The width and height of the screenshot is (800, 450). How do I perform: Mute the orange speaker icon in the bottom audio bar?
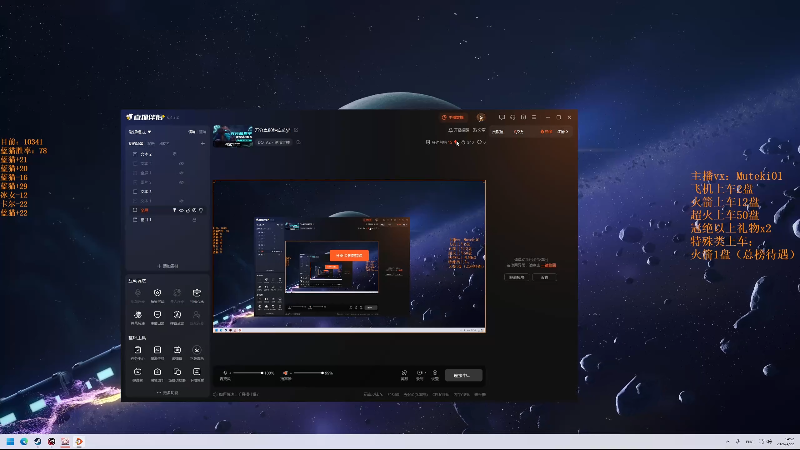(285, 373)
